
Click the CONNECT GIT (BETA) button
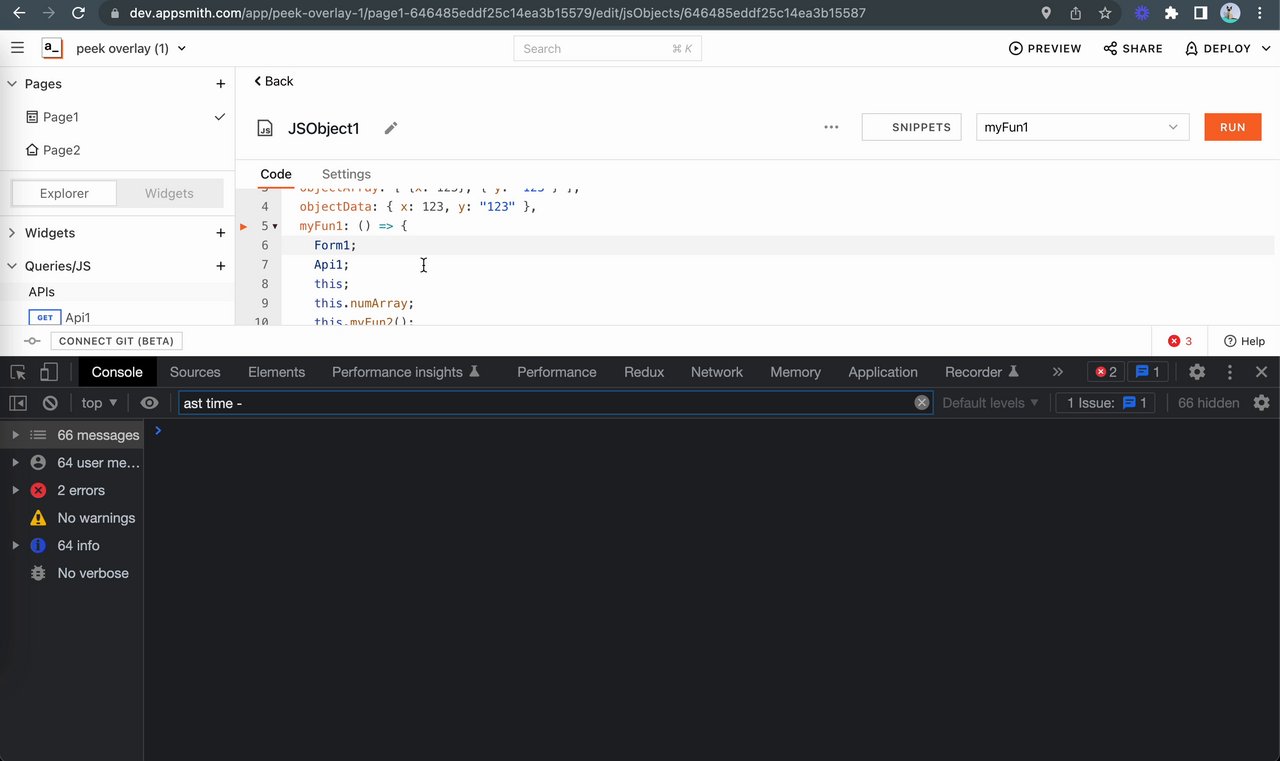[x=116, y=341]
